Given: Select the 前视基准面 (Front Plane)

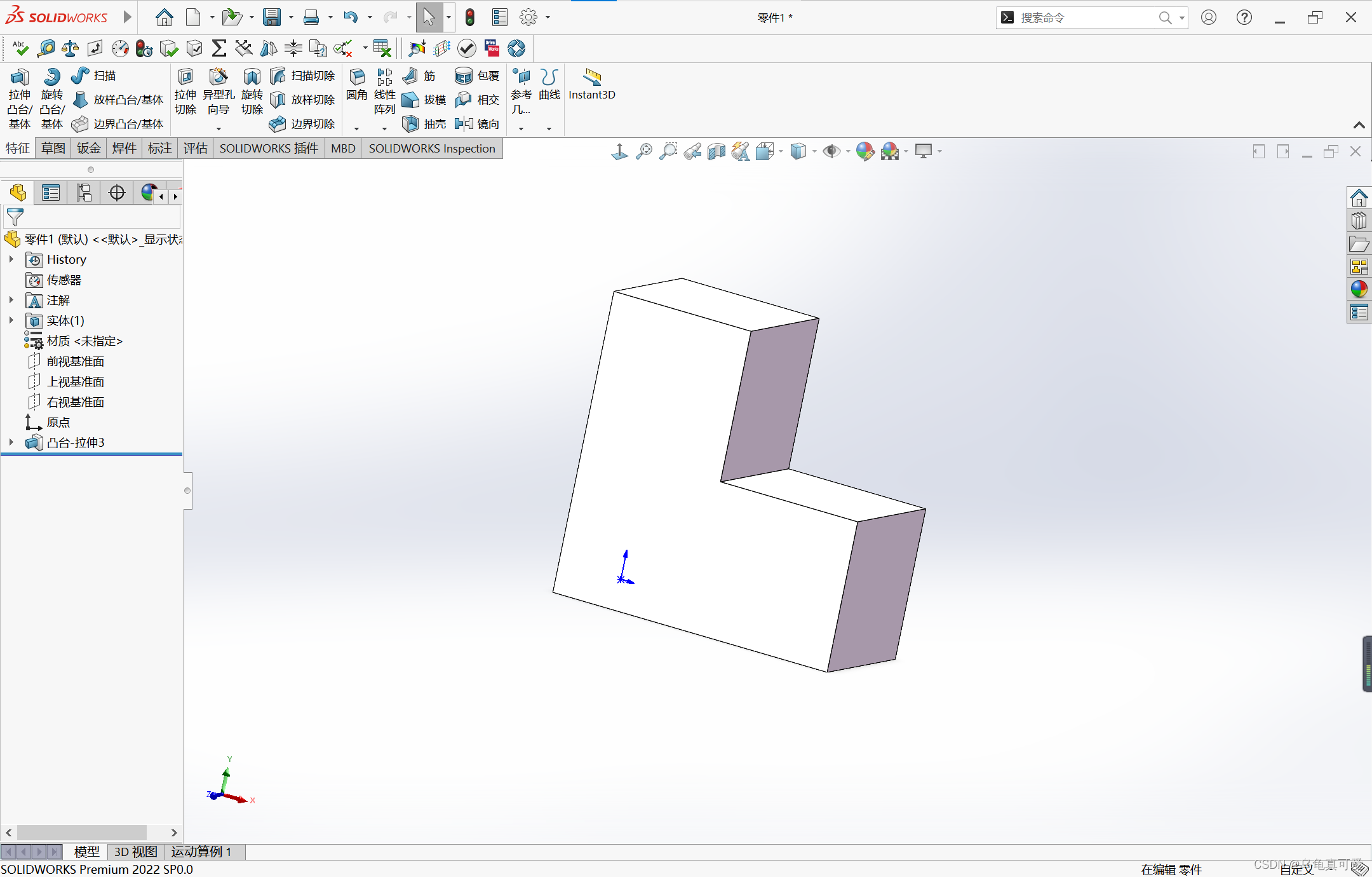Looking at the screenshot, I should tap(66, 361).
